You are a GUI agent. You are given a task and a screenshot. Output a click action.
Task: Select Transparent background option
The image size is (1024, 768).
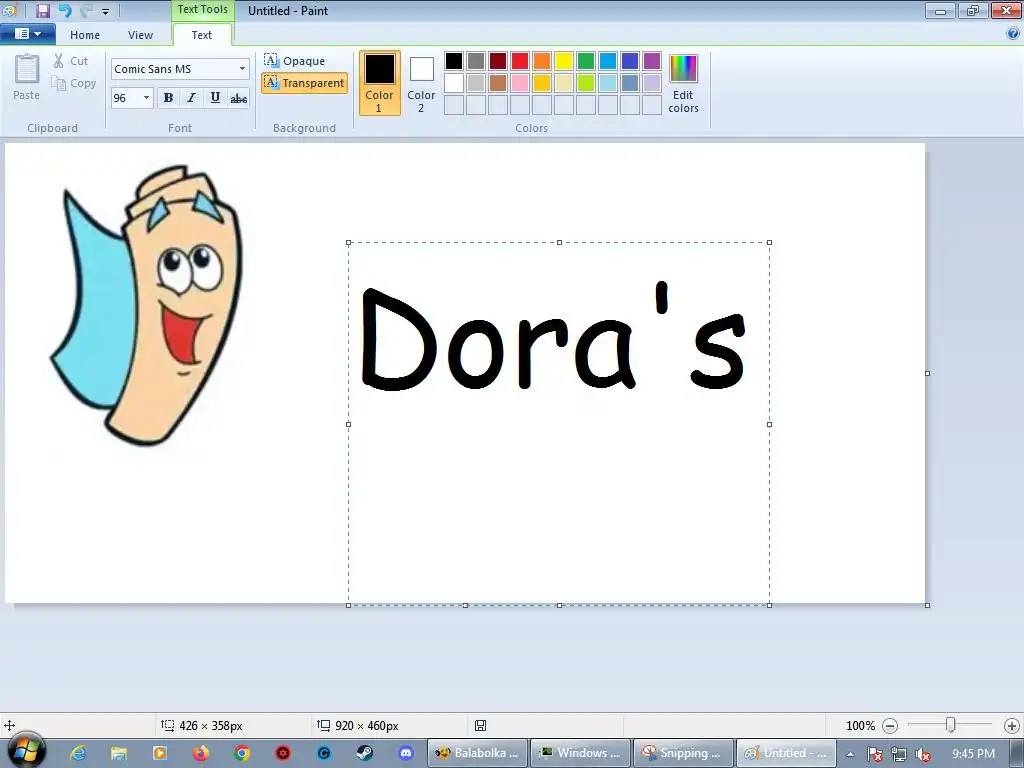pyautogui.click(x=304, y=83)
